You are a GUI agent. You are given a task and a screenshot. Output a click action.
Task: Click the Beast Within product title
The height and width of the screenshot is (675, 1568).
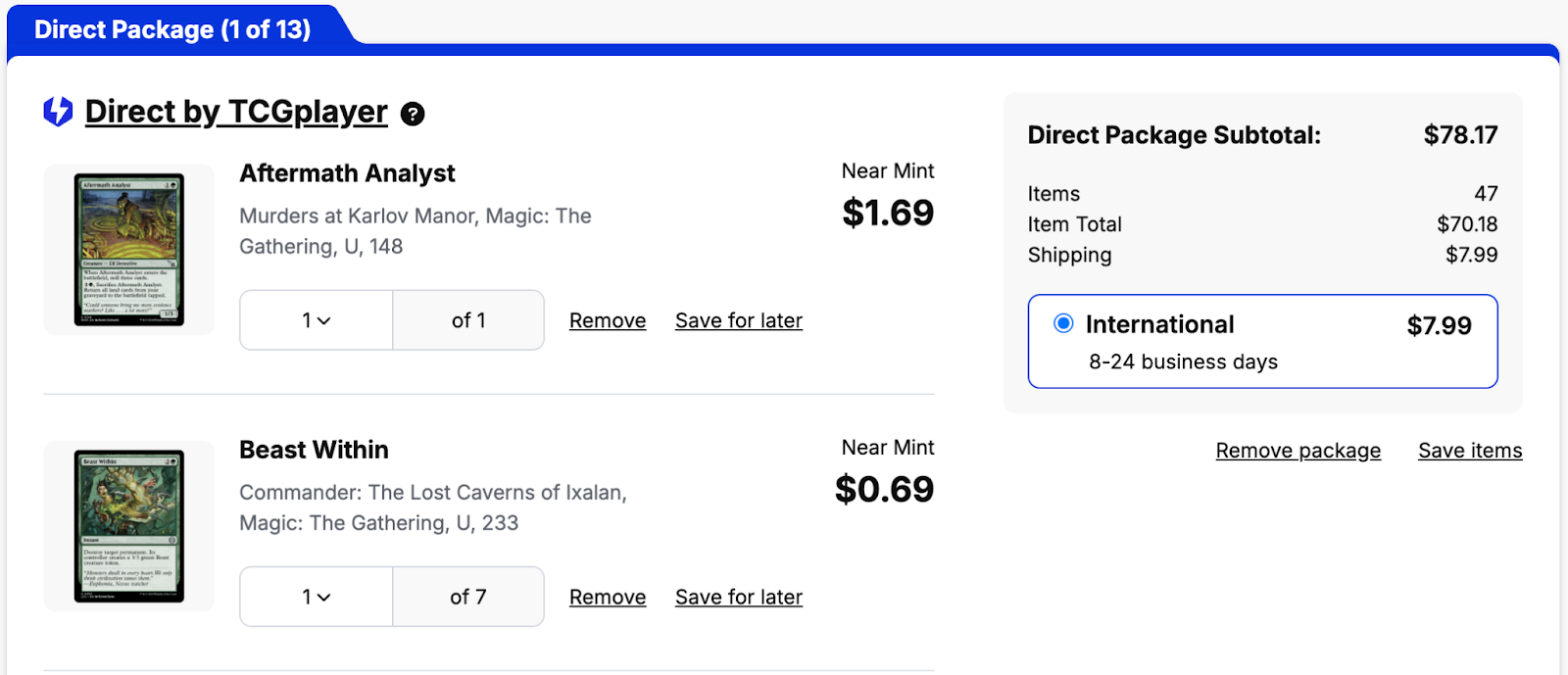pyautogui.click(x=314, y=450)
